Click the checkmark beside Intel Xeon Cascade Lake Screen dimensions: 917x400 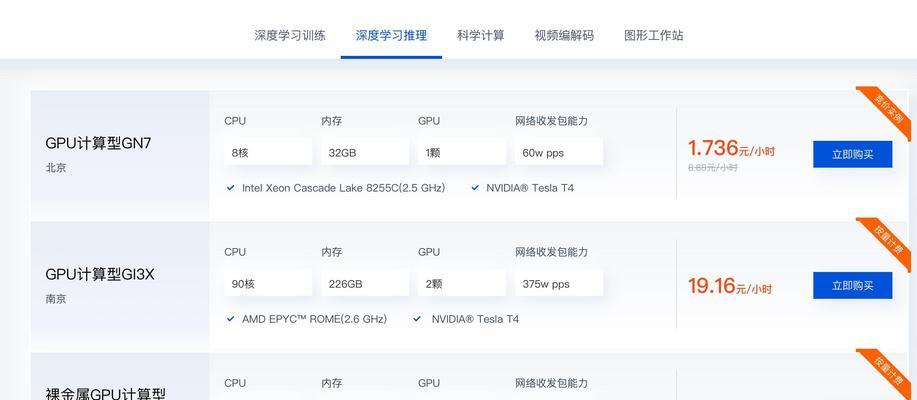pyautogui.click(x=230, y=188)
